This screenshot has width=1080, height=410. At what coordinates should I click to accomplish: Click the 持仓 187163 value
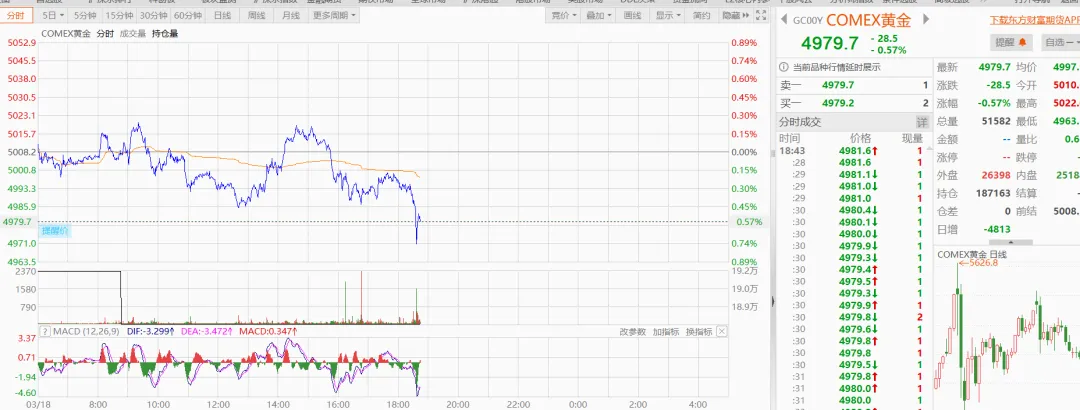tap(995, 194)
